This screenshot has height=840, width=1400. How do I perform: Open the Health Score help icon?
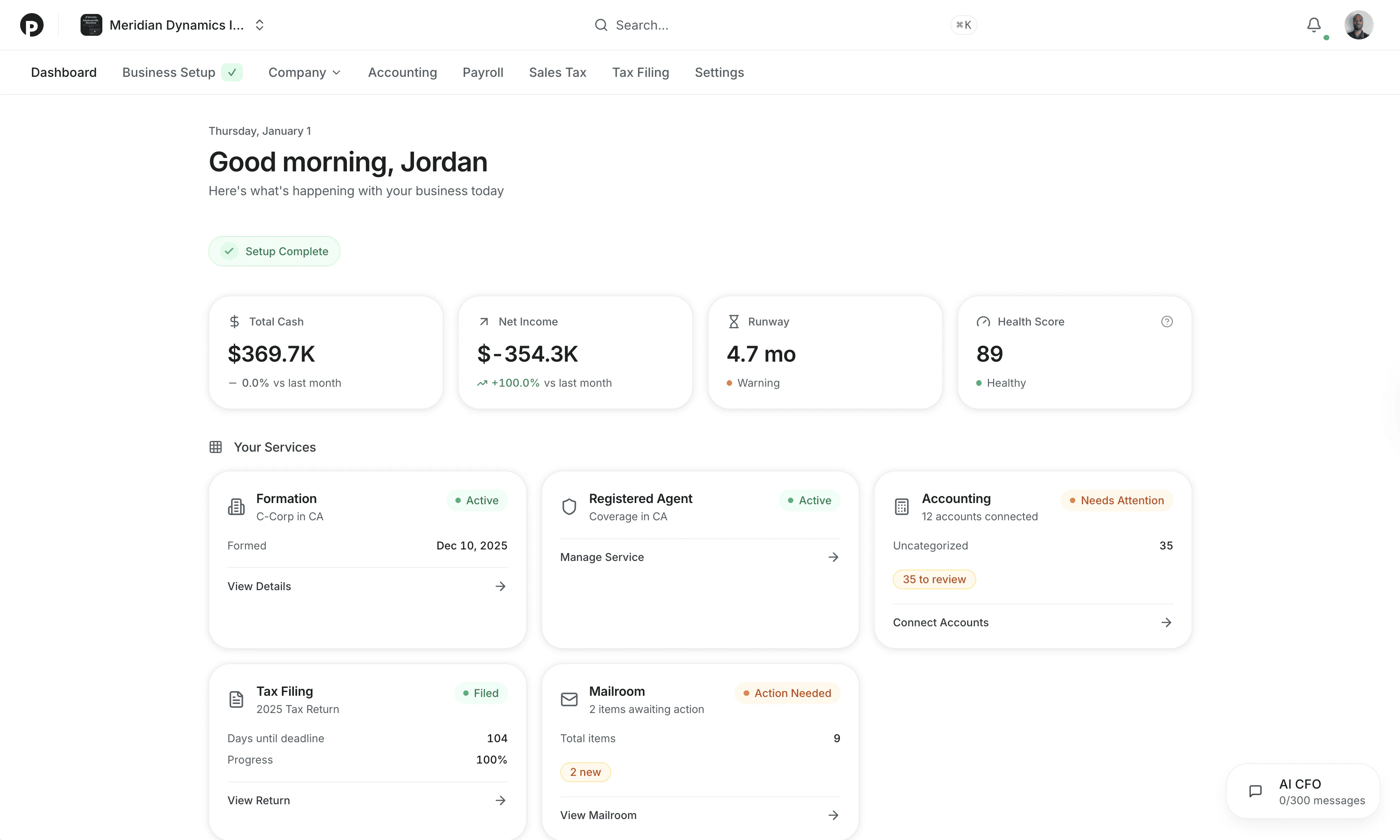[1167, 321]
